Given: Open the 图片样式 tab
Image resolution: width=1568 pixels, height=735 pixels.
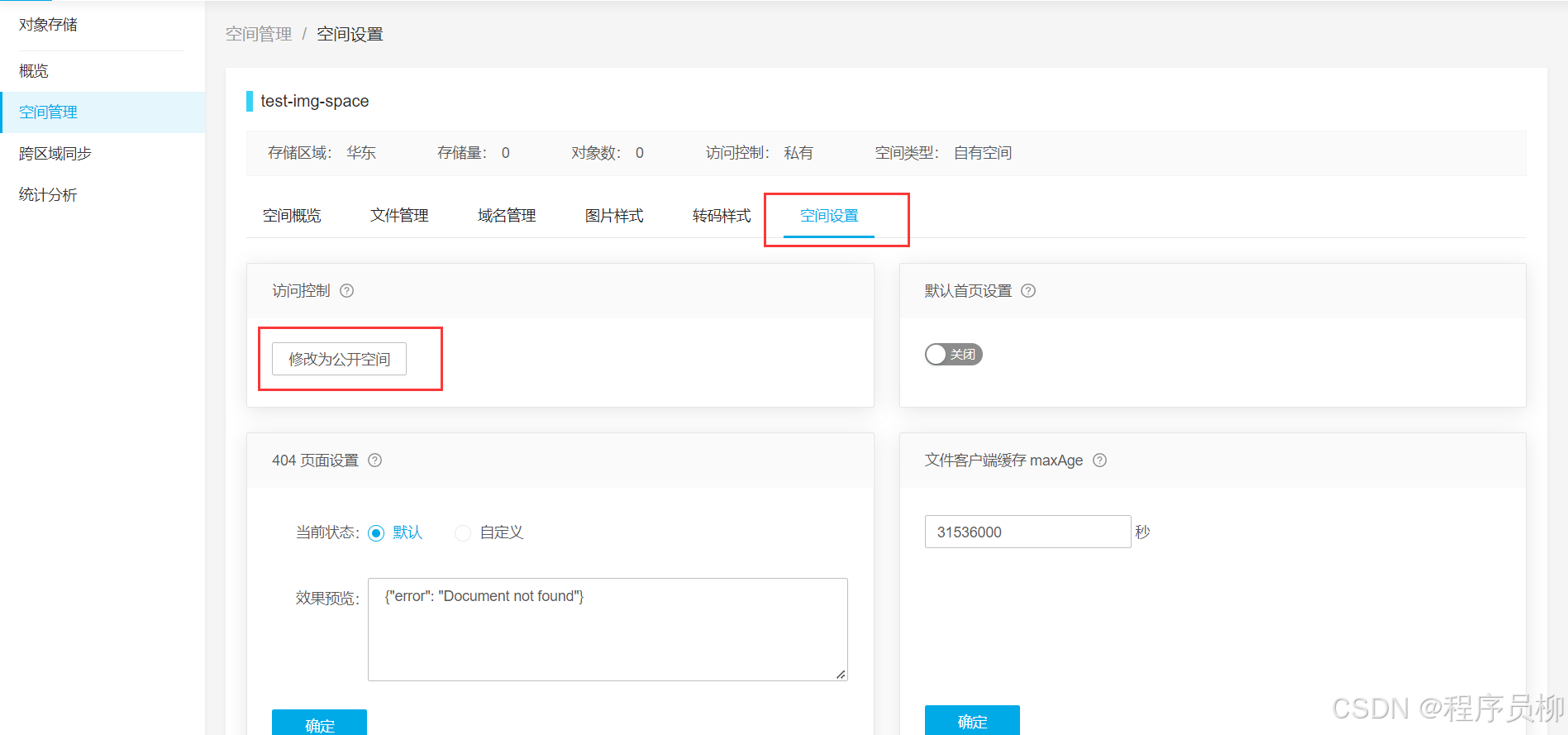Looking at the screenshot, I should (614, 216).
